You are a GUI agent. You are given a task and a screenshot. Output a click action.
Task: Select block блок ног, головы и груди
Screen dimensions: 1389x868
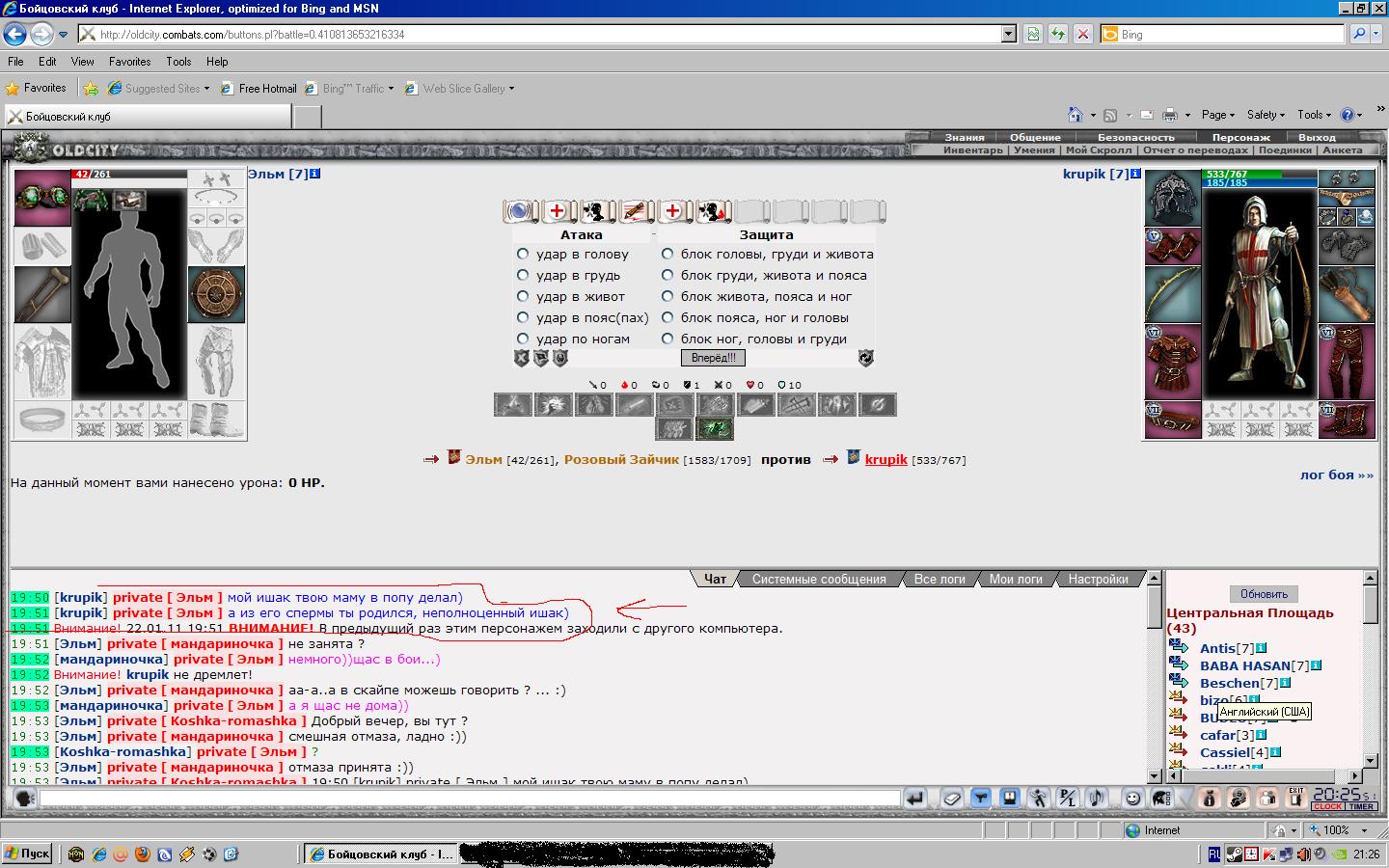click(667, 339)
